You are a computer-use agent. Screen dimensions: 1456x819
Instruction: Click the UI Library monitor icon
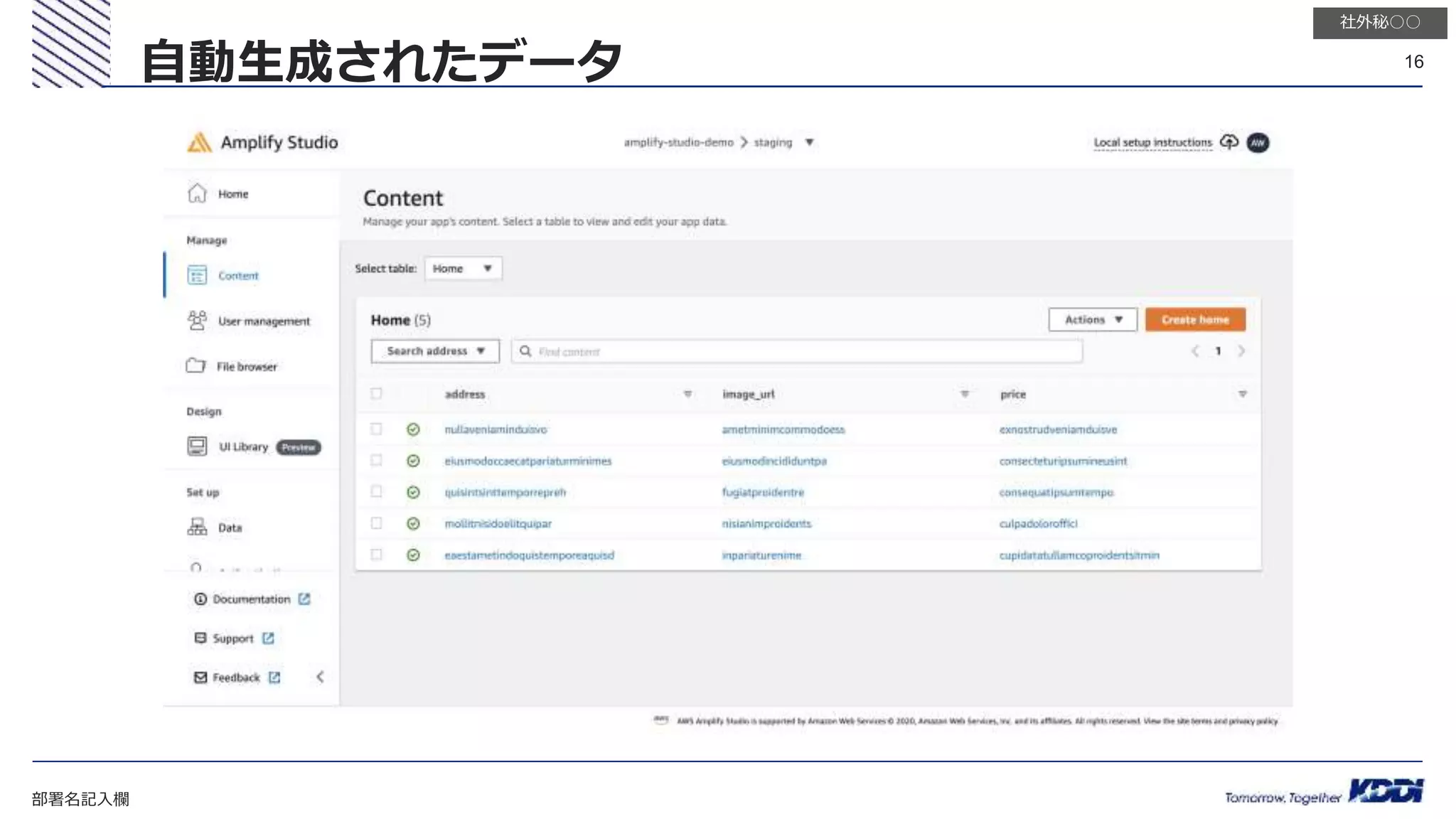(197, 446)
